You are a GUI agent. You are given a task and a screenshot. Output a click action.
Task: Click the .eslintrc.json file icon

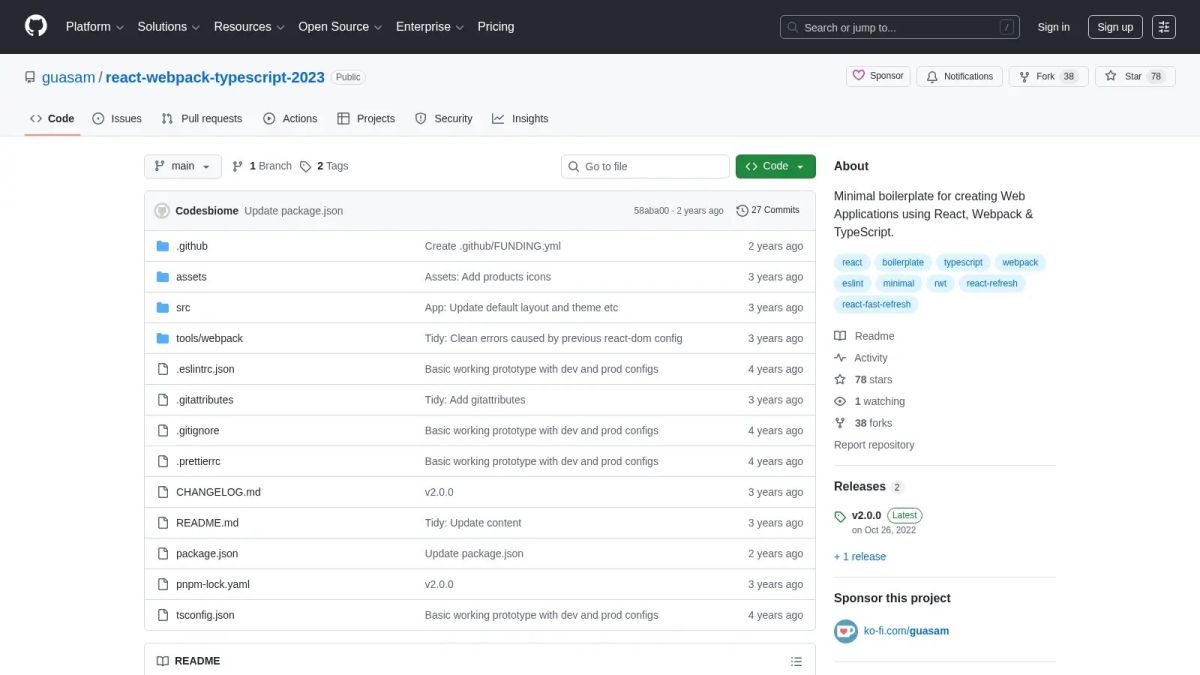(x=163, y=369)
